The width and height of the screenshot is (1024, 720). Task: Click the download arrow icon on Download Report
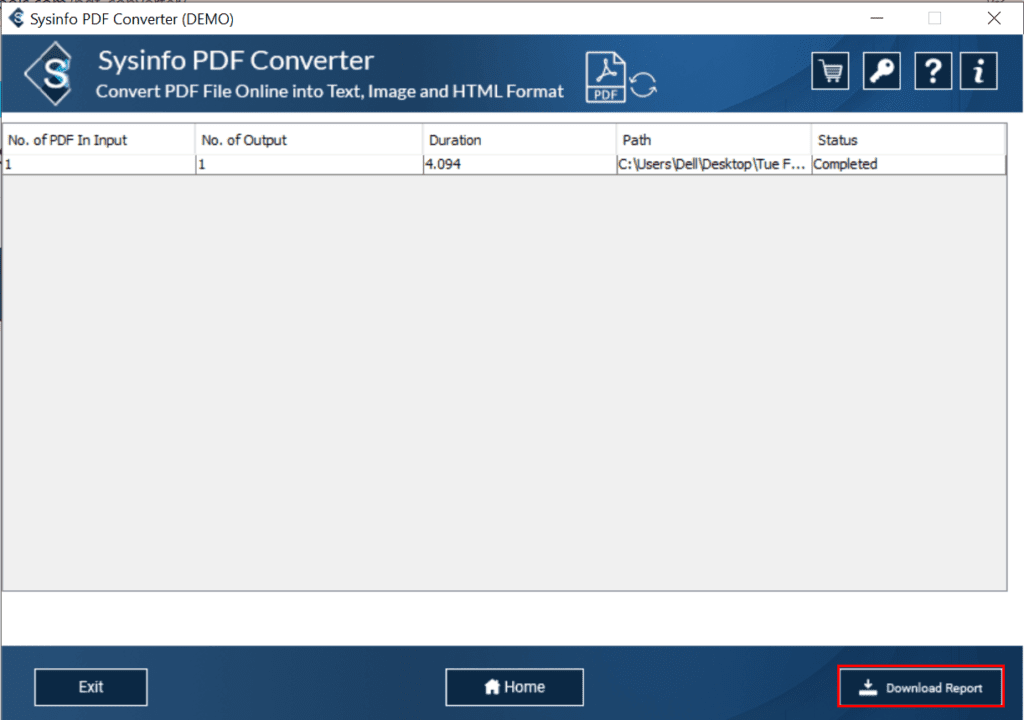866,687
